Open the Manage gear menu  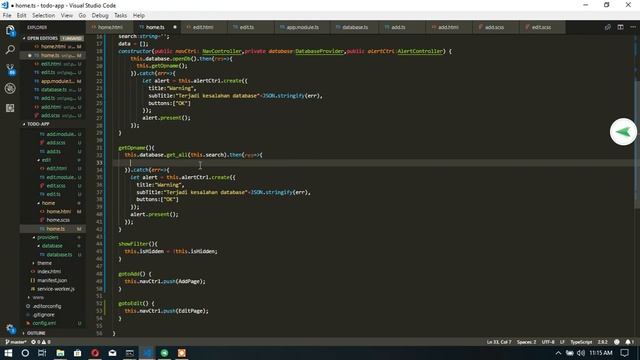[x=10, y=329]
